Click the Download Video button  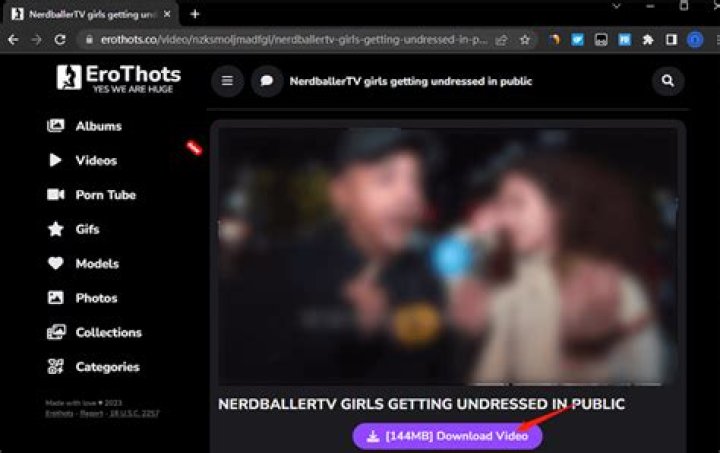point(447,436)
